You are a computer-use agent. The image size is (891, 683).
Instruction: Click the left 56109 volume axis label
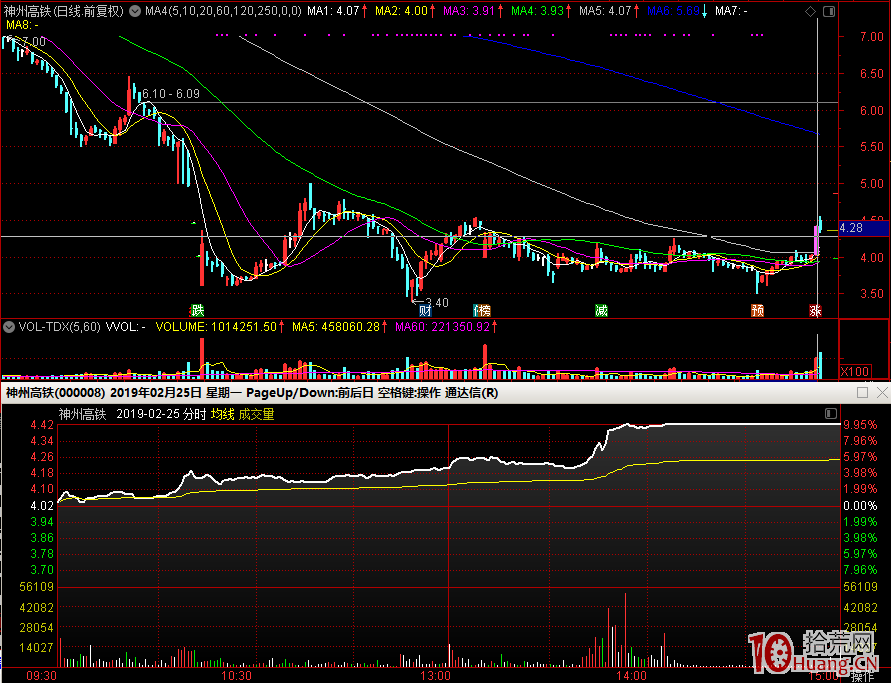(x=37, y=586)
